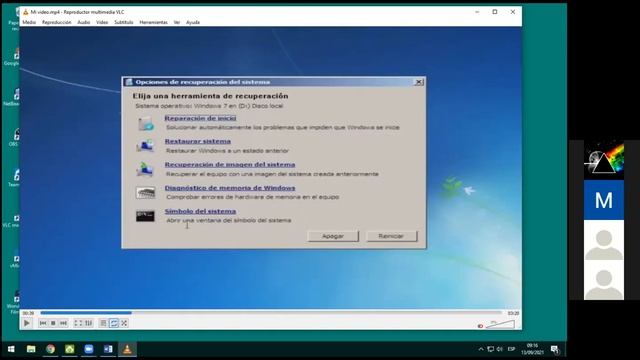Switch to Zoom in the taskbar
Image resolution: width=640 pixels, height=360 pixels.
pyautogui.click(x=89, y=349)
